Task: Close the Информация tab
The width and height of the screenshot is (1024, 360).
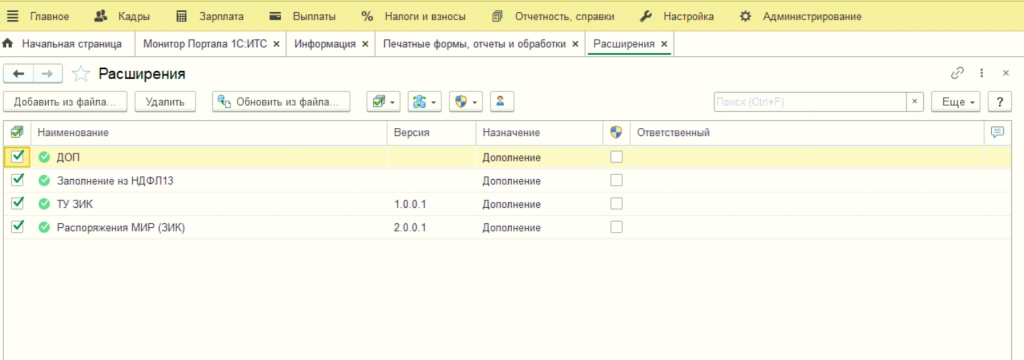Action: (365, 44)
